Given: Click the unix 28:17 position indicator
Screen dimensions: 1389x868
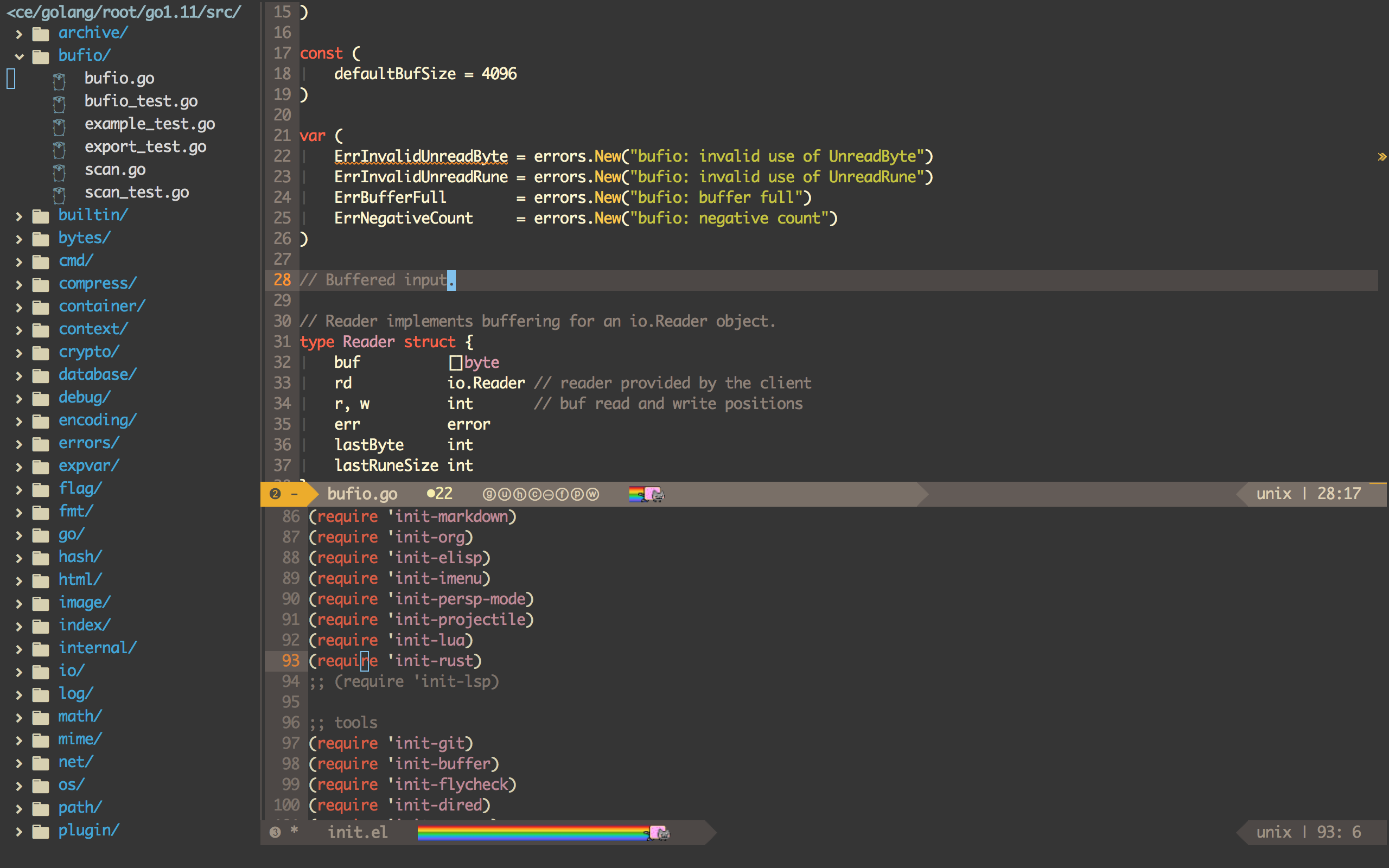Looking at the screenshot, I should (1308, 494).
